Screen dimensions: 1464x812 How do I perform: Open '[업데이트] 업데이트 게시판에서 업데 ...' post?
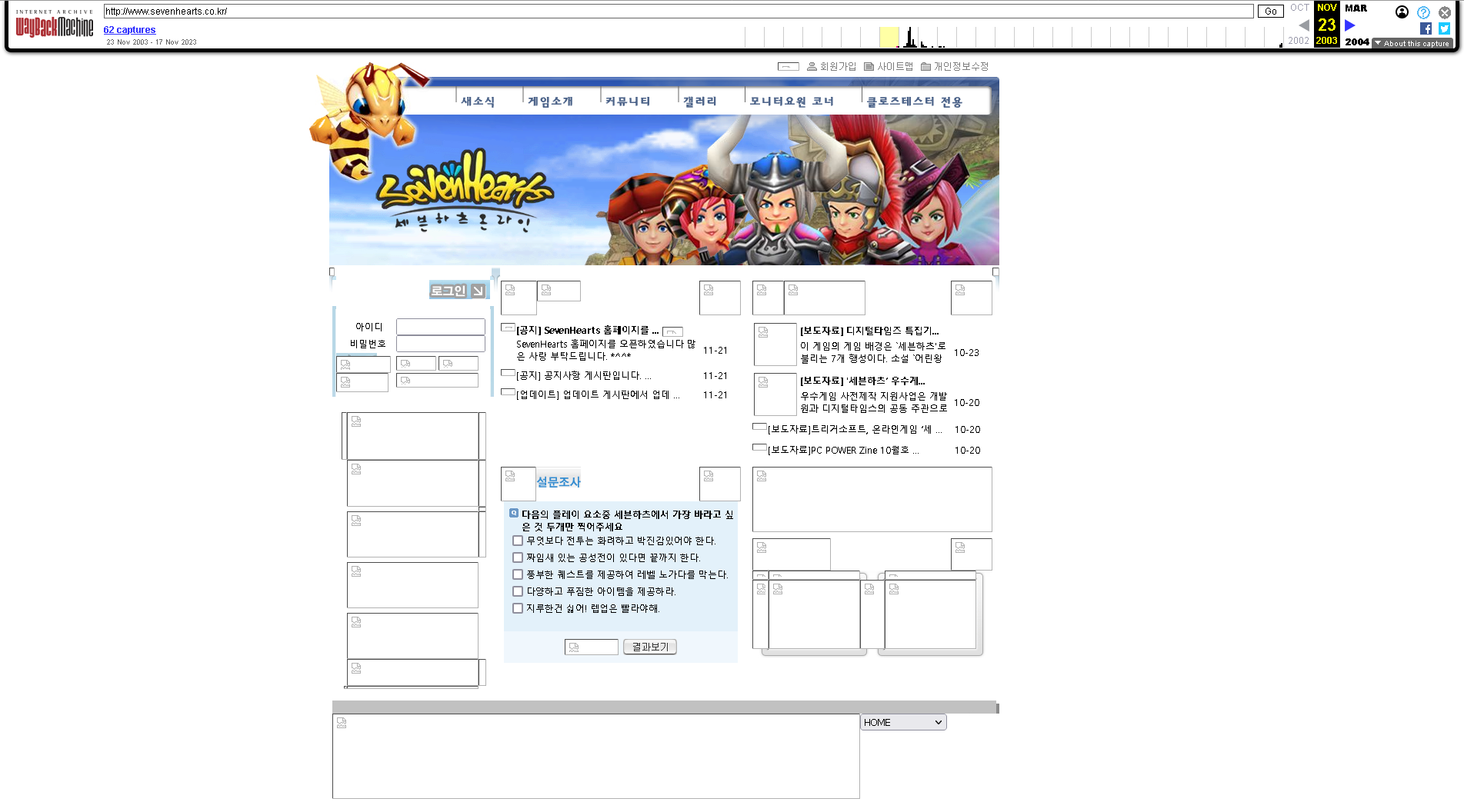[598, 395]
